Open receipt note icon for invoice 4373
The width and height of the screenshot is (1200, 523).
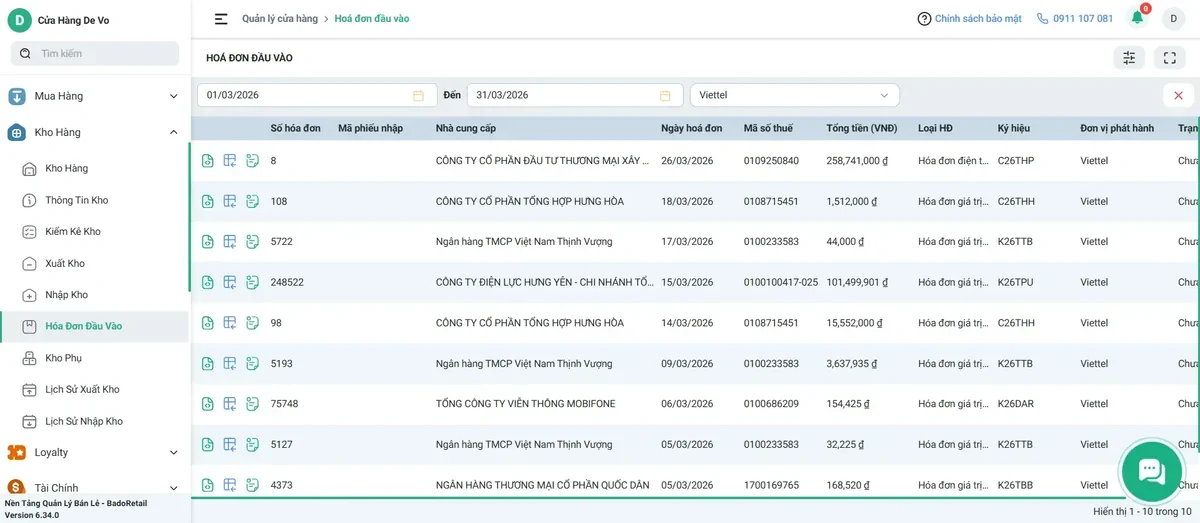[252, 485]
